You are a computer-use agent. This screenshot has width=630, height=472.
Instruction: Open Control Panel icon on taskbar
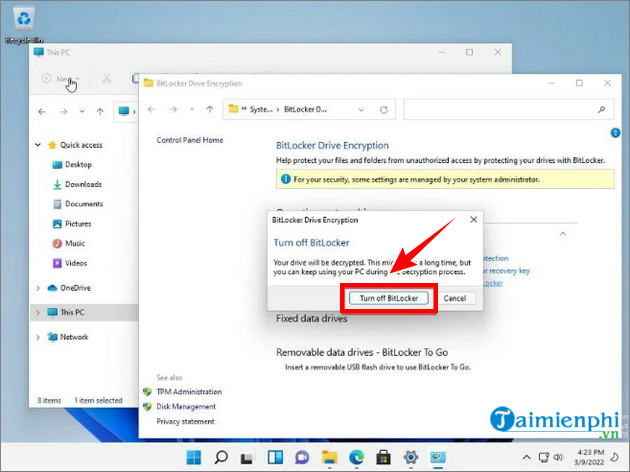(x=438, y=457)
